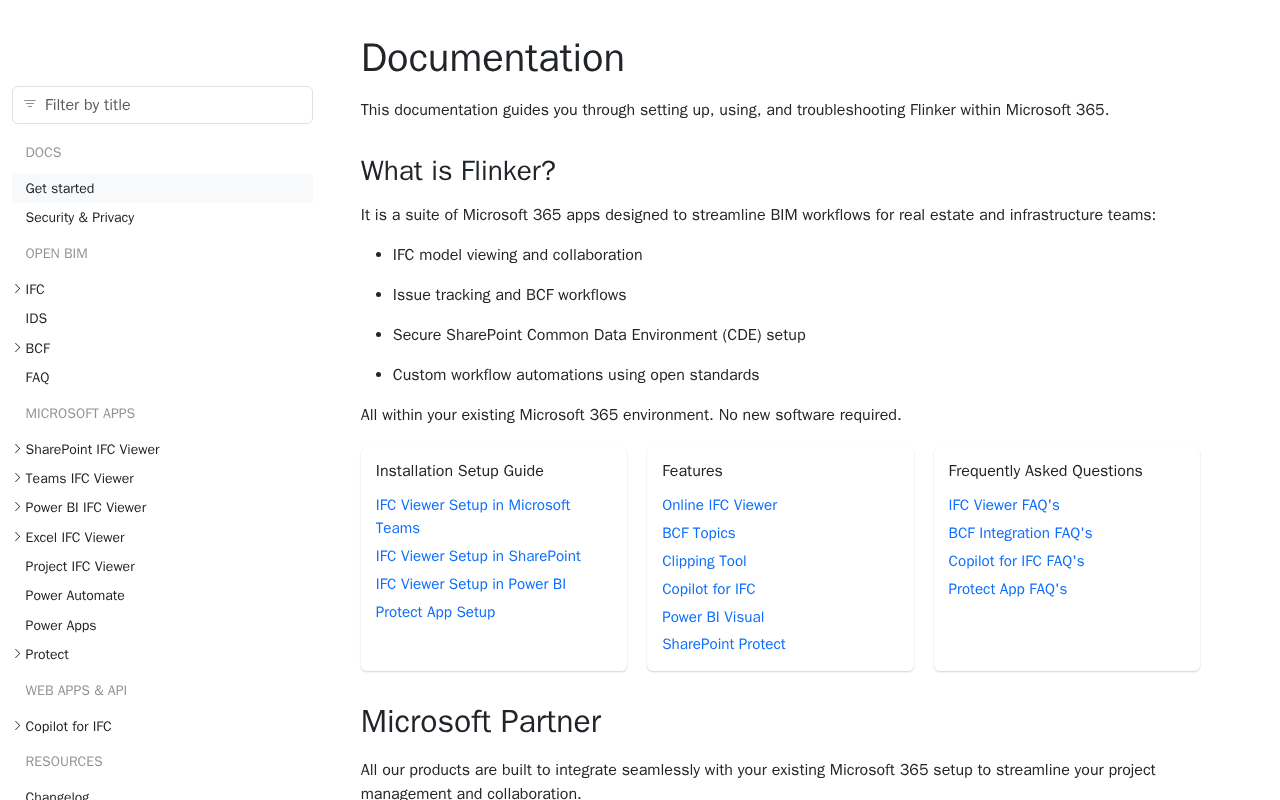The width and height of the screenshot is (1280, 800).
Task: Open the Changelog sidebar entry
Action: coord(57,796)
